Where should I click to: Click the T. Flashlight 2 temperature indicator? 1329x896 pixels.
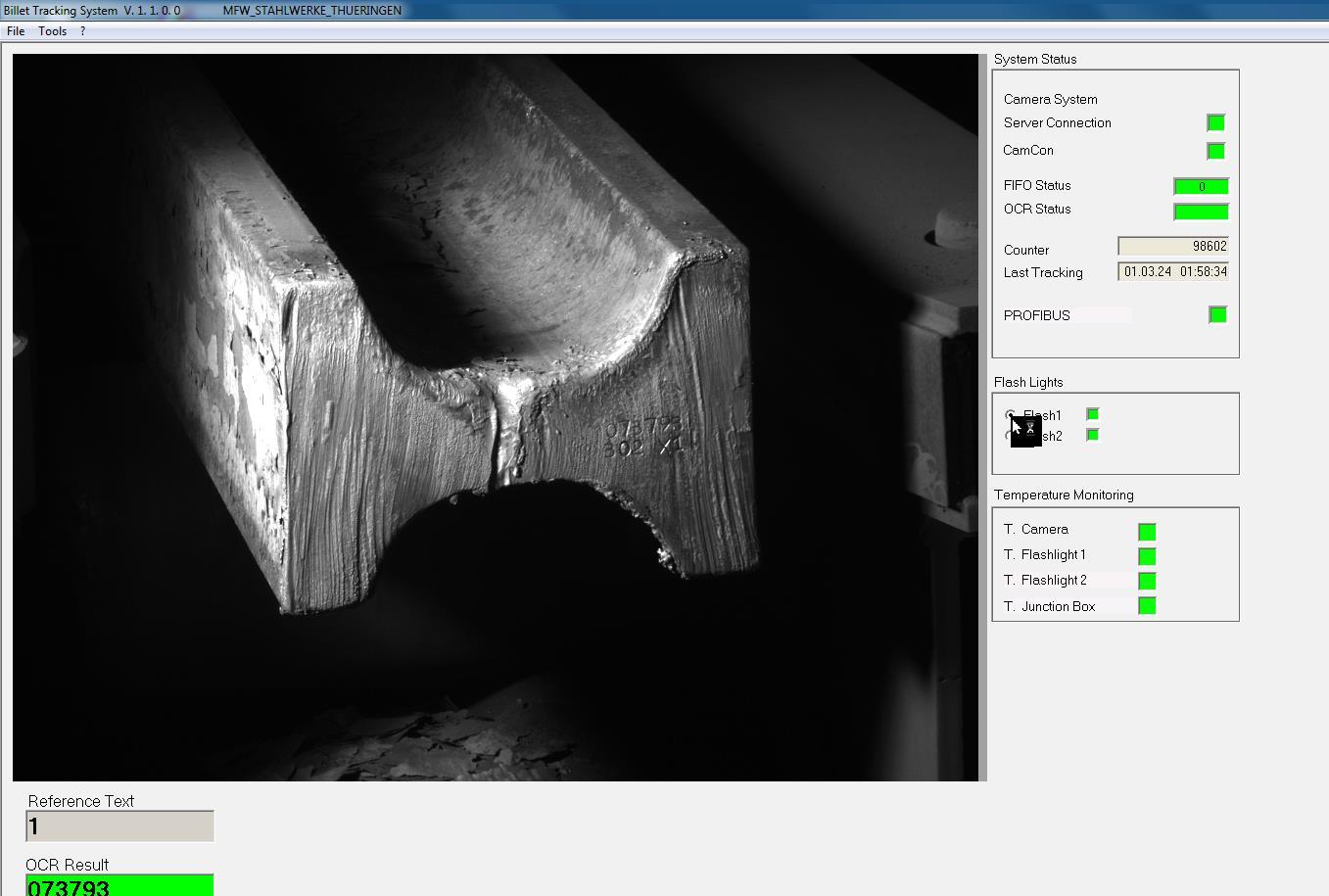tap(1147, 581)
